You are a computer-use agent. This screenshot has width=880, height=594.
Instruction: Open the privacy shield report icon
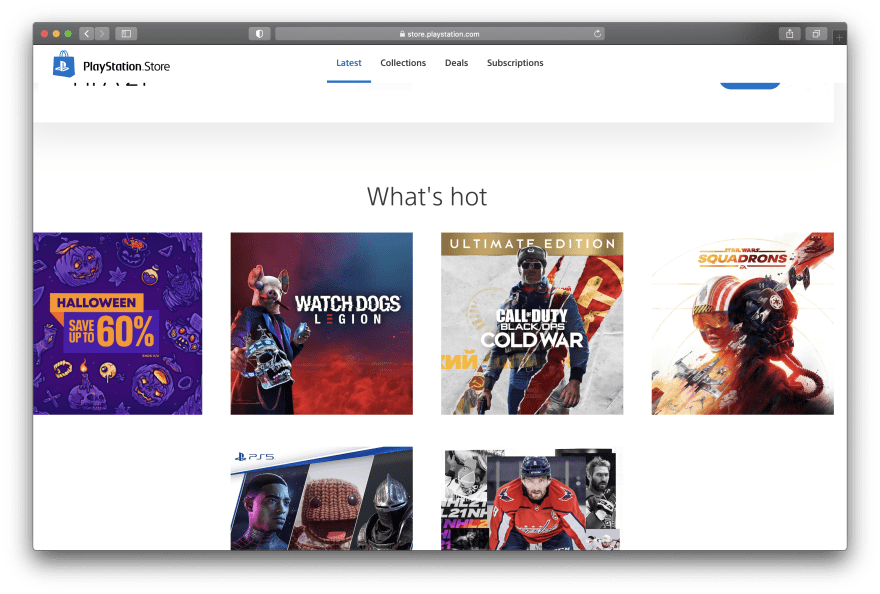coord(259,34)
